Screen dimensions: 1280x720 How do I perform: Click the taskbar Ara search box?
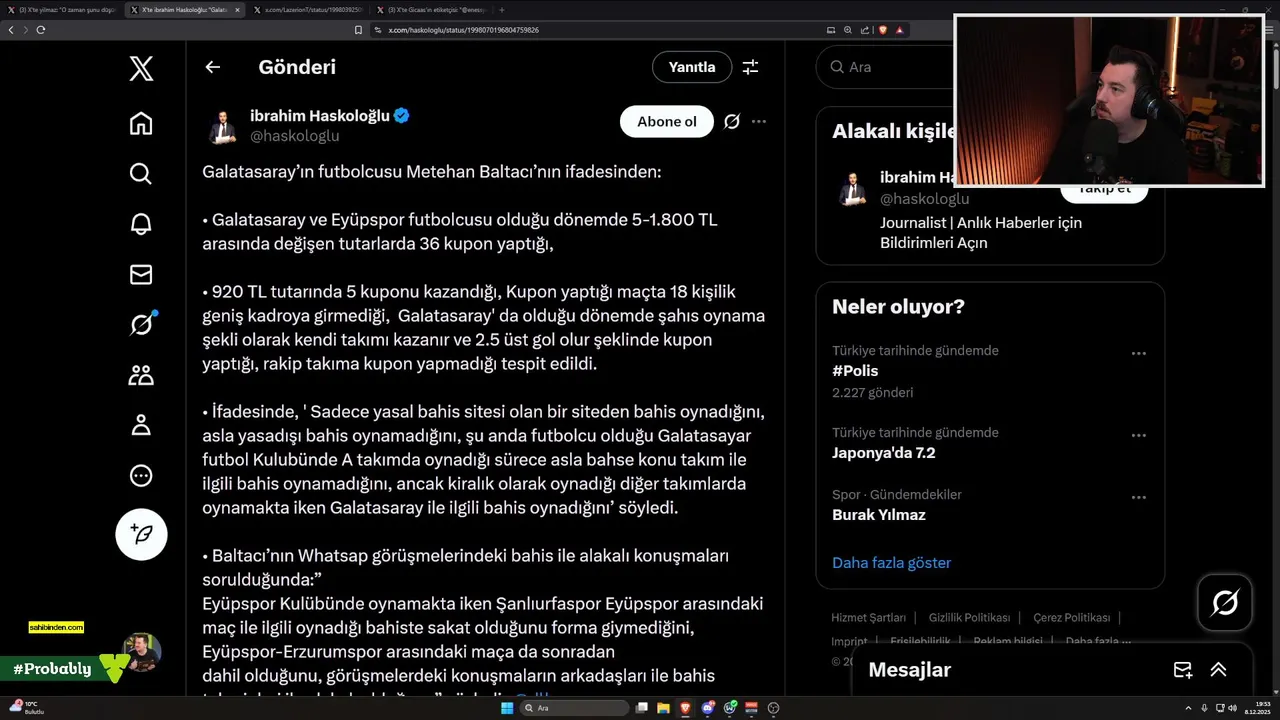[575, 708]
